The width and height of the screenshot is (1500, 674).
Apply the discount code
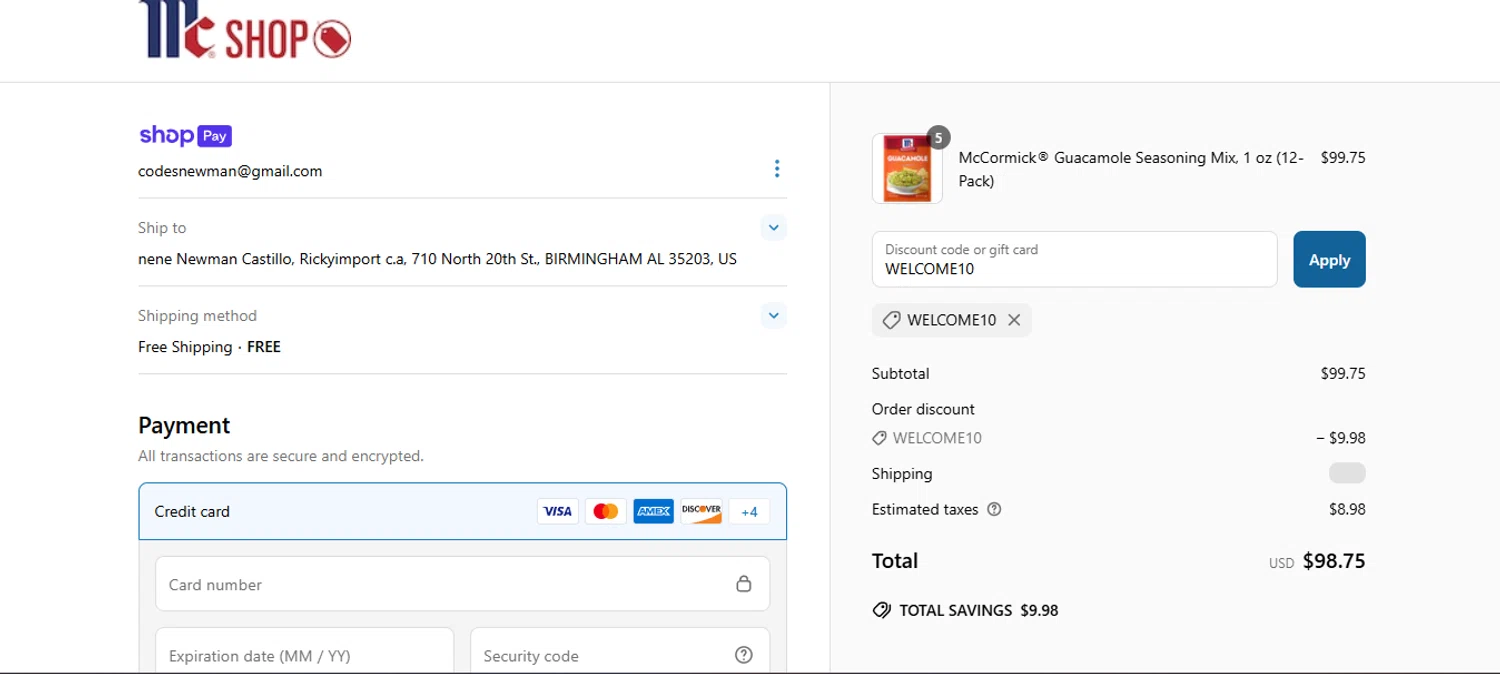click(1329, 259)
